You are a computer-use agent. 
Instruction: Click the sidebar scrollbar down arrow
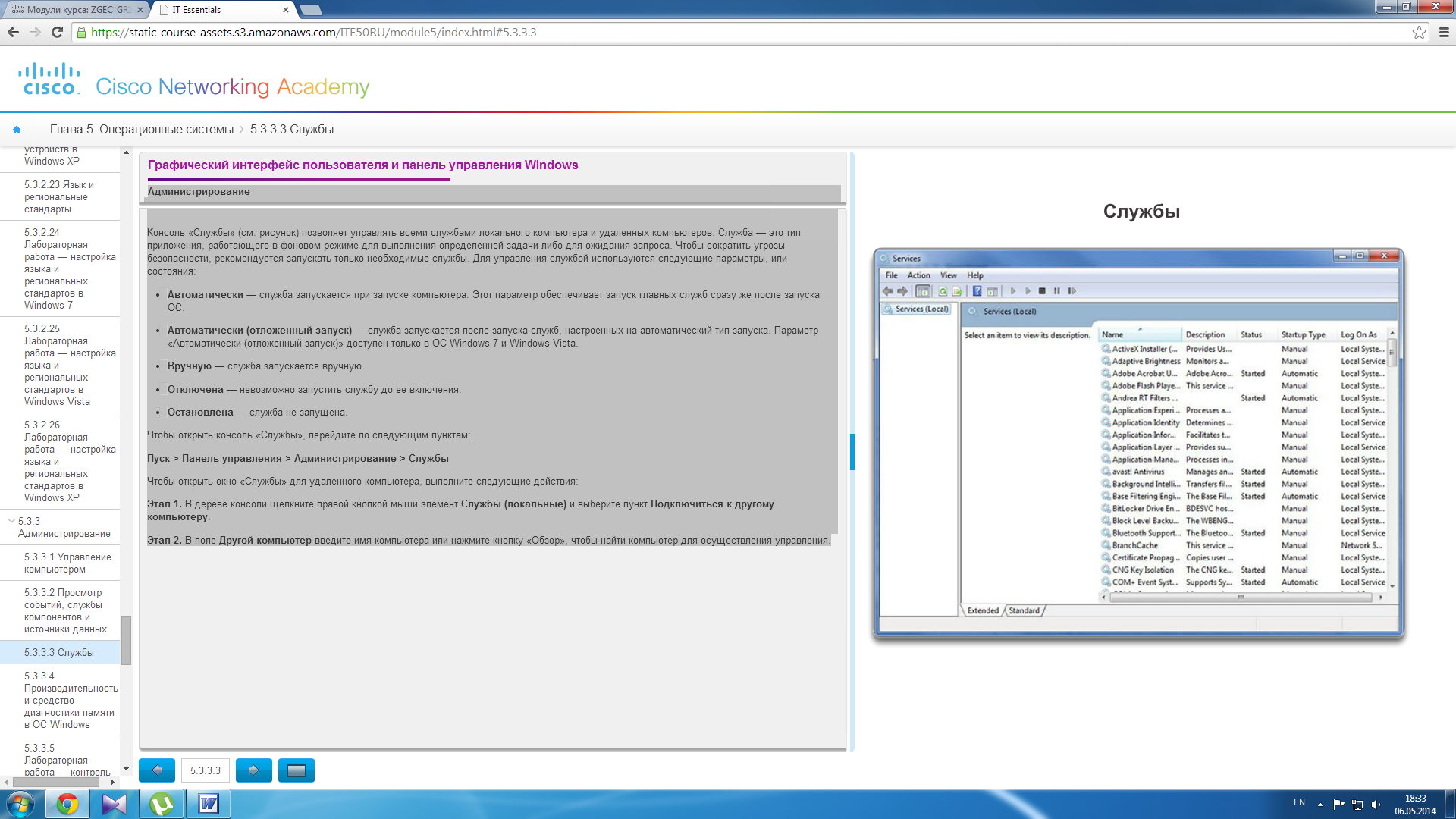126,769
